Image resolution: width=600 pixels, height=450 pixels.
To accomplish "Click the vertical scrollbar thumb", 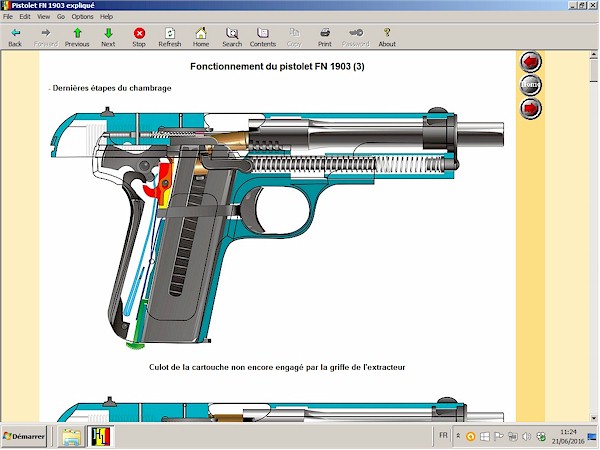I will pos(593,70).
